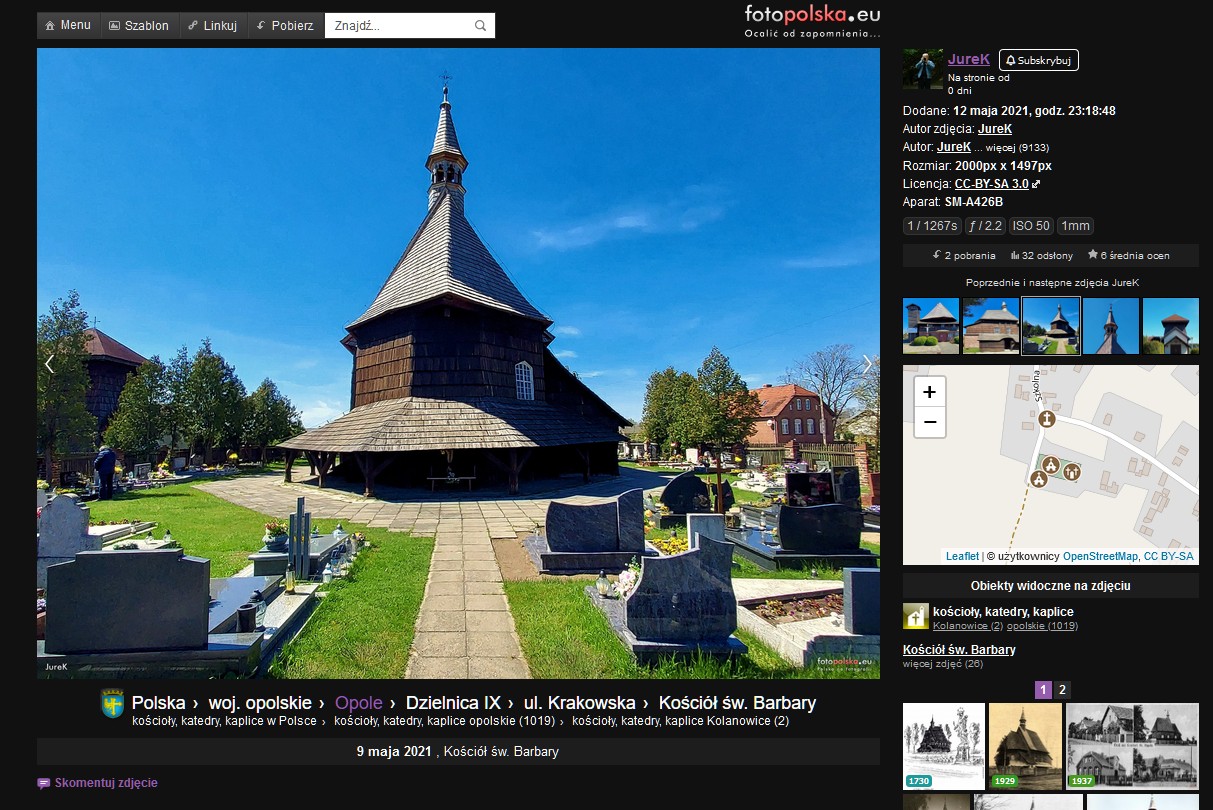Click the church category icon
This screenshot has width=1213, height=810.
[x=915, y=616]
